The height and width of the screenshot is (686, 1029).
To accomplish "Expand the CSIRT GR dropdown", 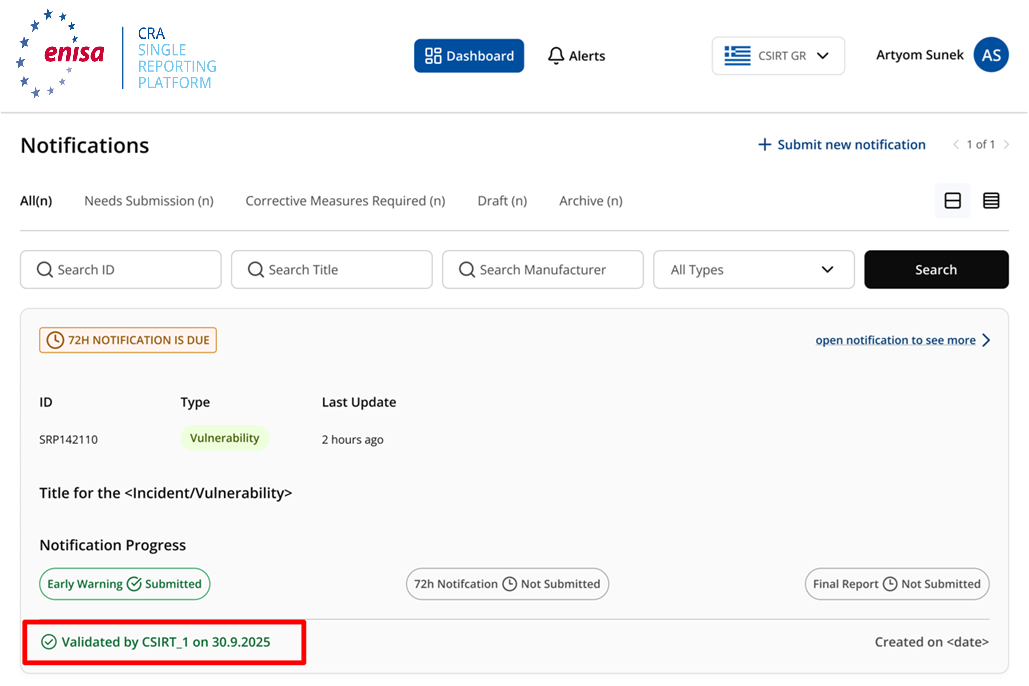I will (778, 56).
